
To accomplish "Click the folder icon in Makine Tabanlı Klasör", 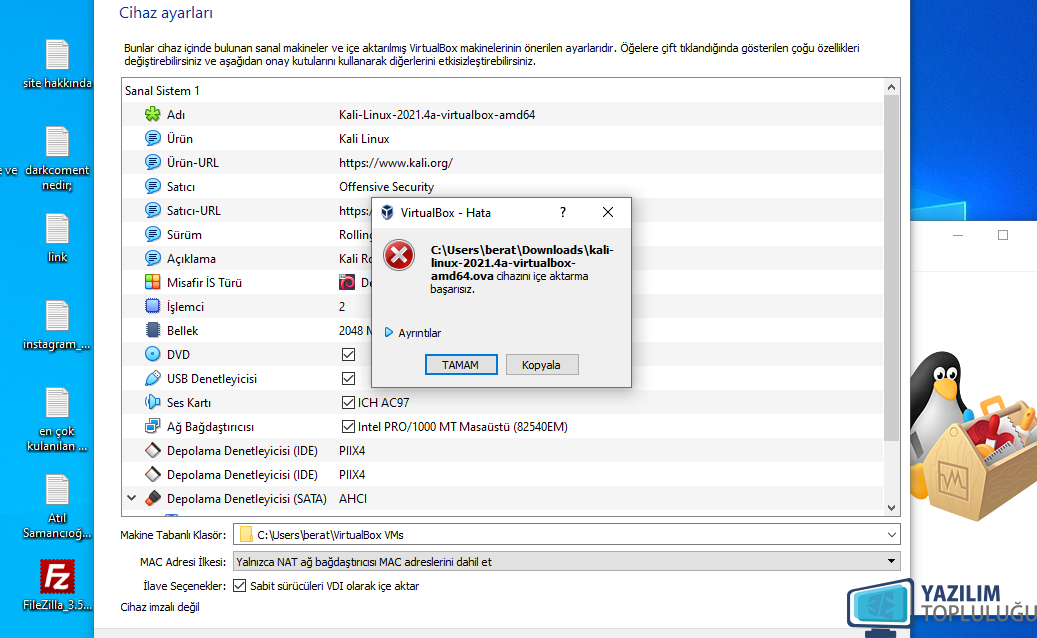I will 246,534.
